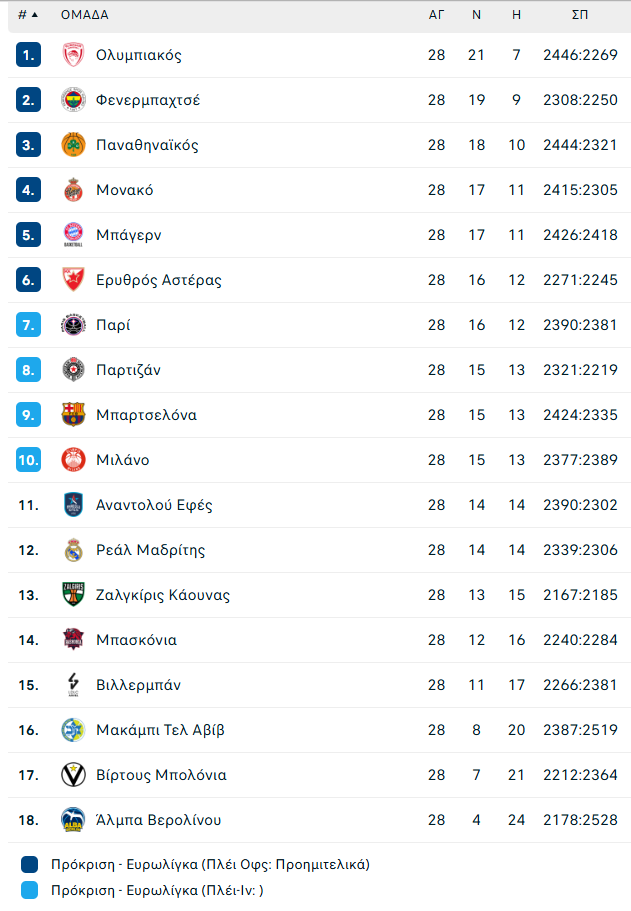Open the Žalgiris Kaunas shield logo
Viewport: 631px width, 911px height.
tap(73, 595)
